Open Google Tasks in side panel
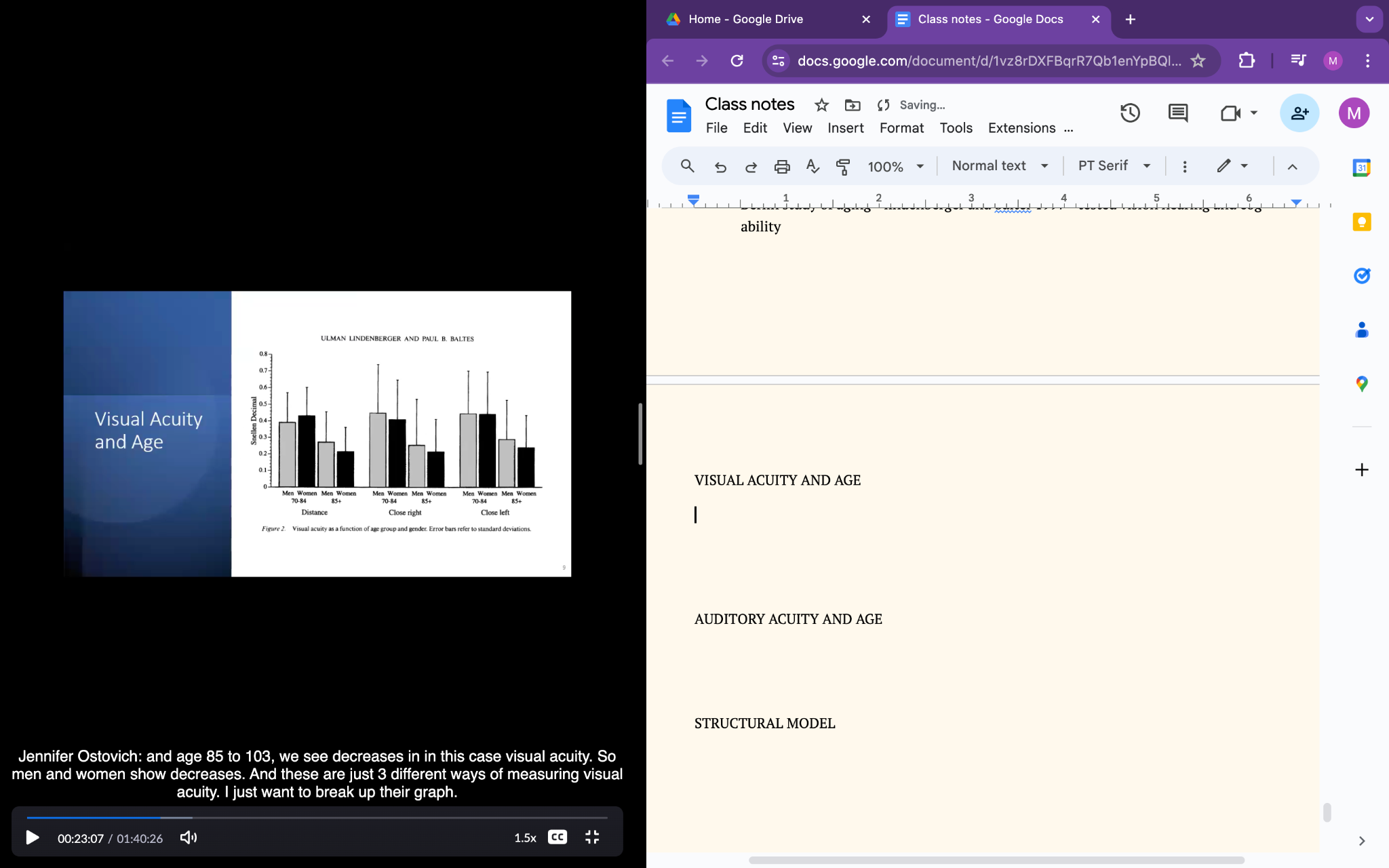This screenshot has height=868, width=1389. 1361,276
